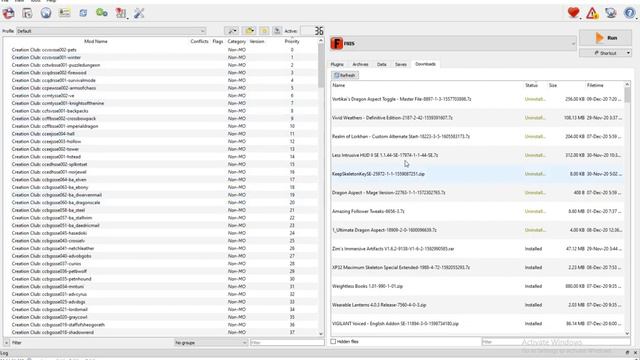Open the Nexus globe icon

(46, 13)
